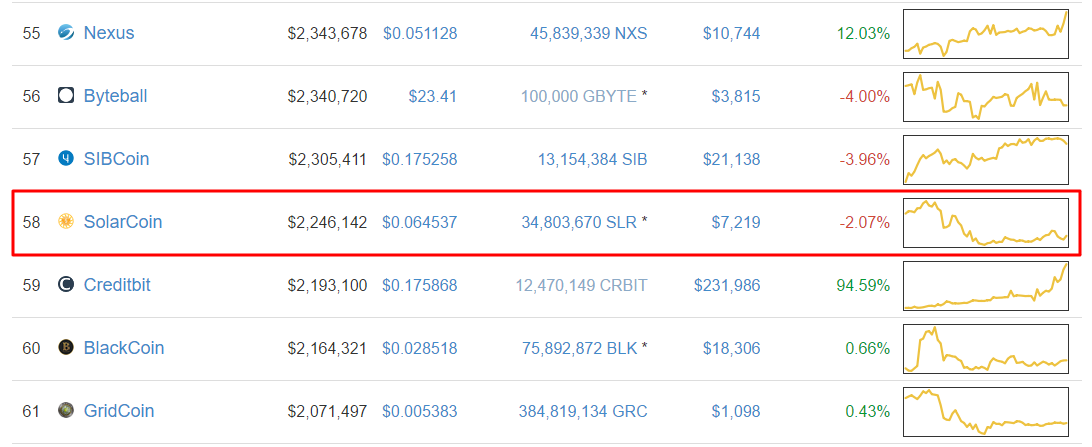Click the SIBCoin logo icon
The width and height of the screenshot is (1092, 447).
[65, 159]
